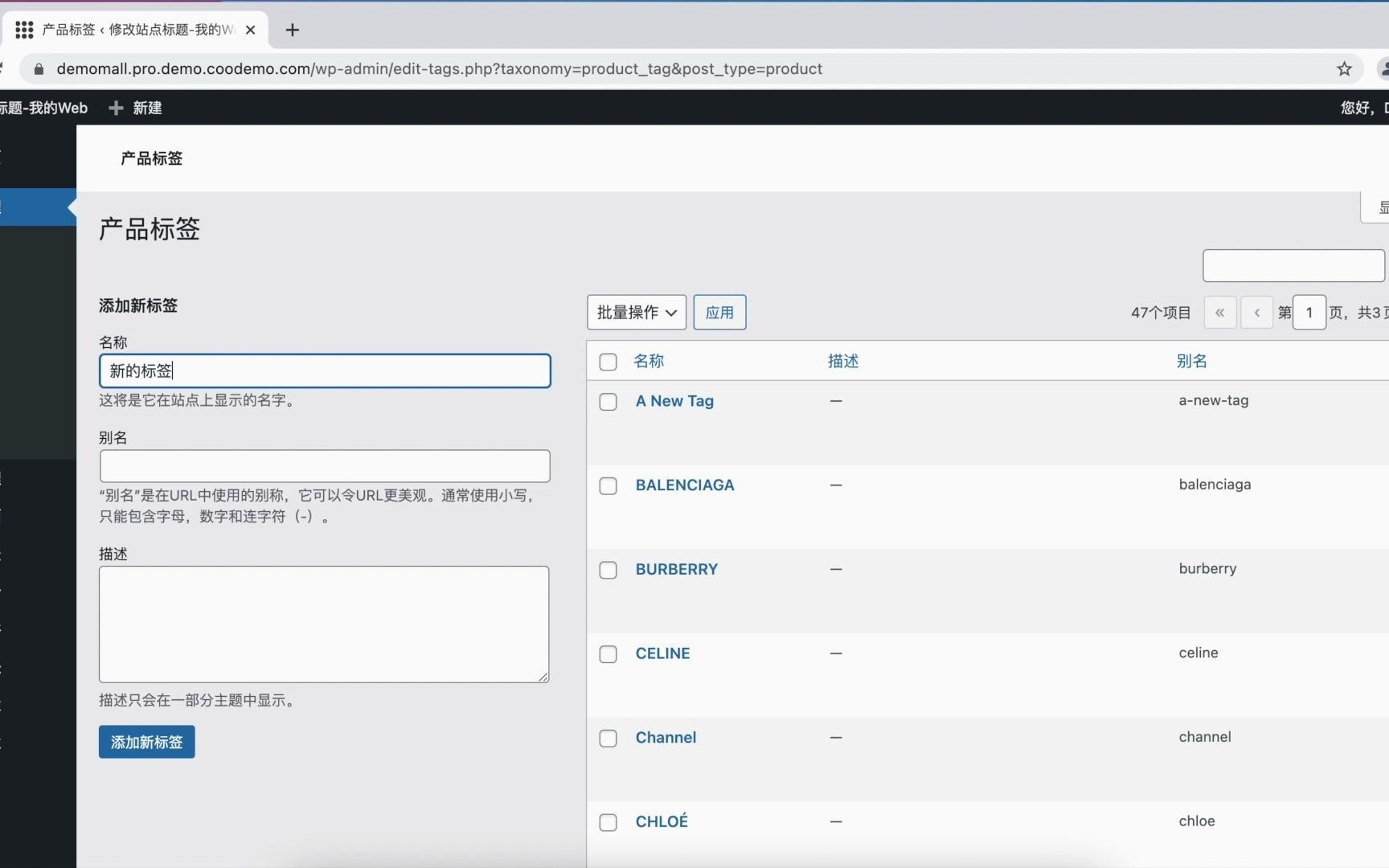Go to first page with double-arrow button
The image size is (1389, 868).
pos(1220,313)
